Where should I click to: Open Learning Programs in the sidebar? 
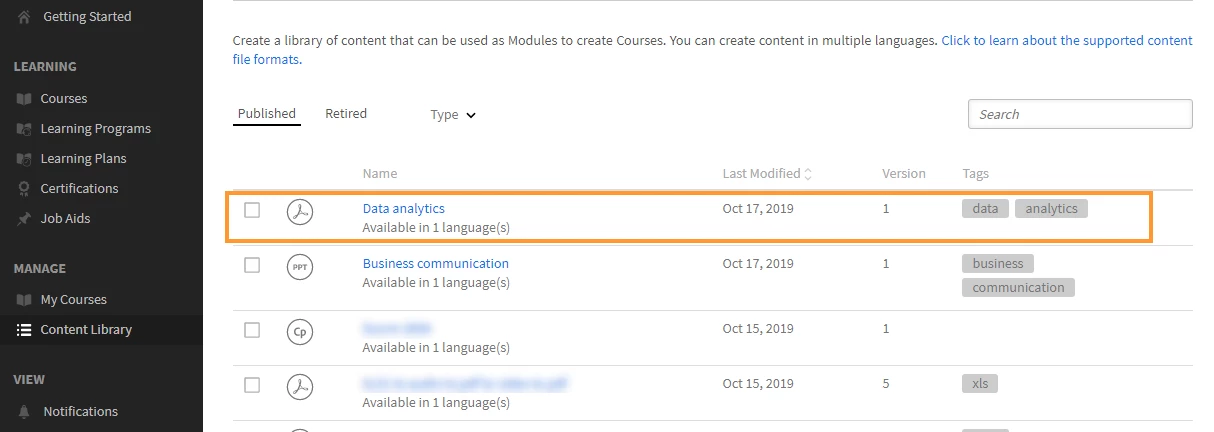click(95, 128)
